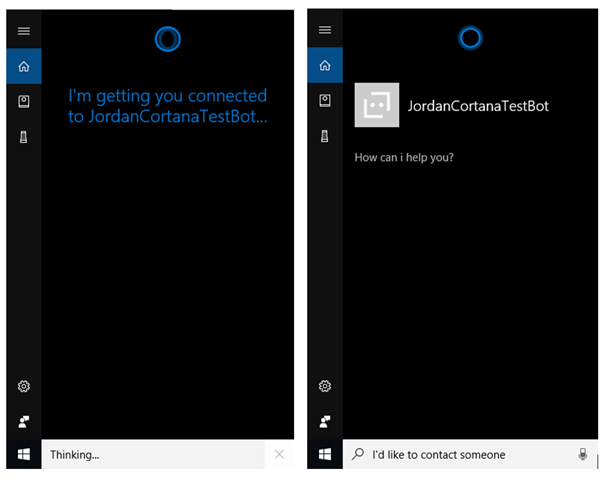
Task: Open the Notebook in the left Cortana sidebar
Action: [x=24, y=102]
